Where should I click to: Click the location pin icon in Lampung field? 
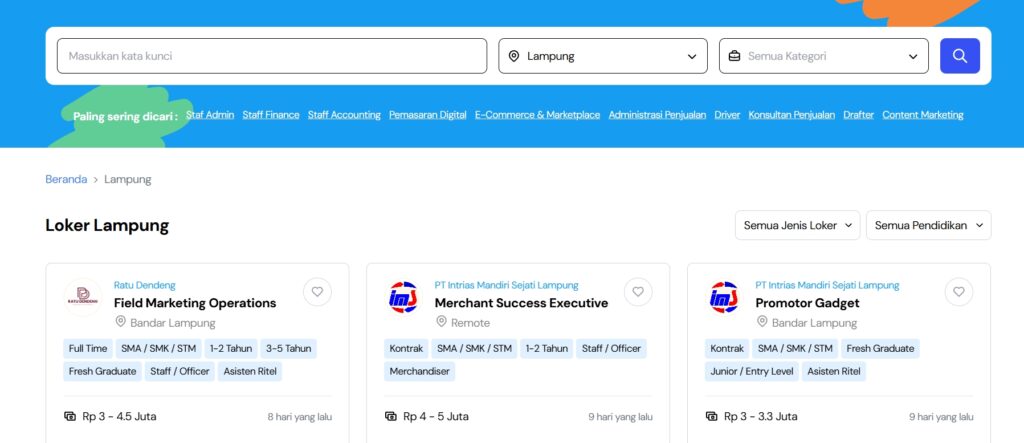tap(514, 57)
